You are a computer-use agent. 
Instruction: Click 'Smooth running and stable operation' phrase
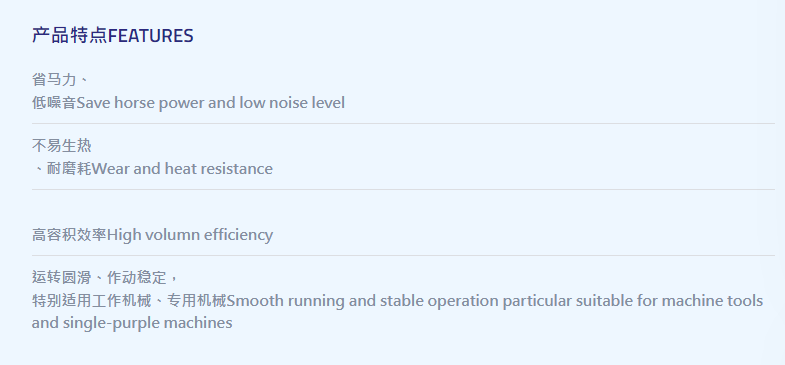point(362,301)
